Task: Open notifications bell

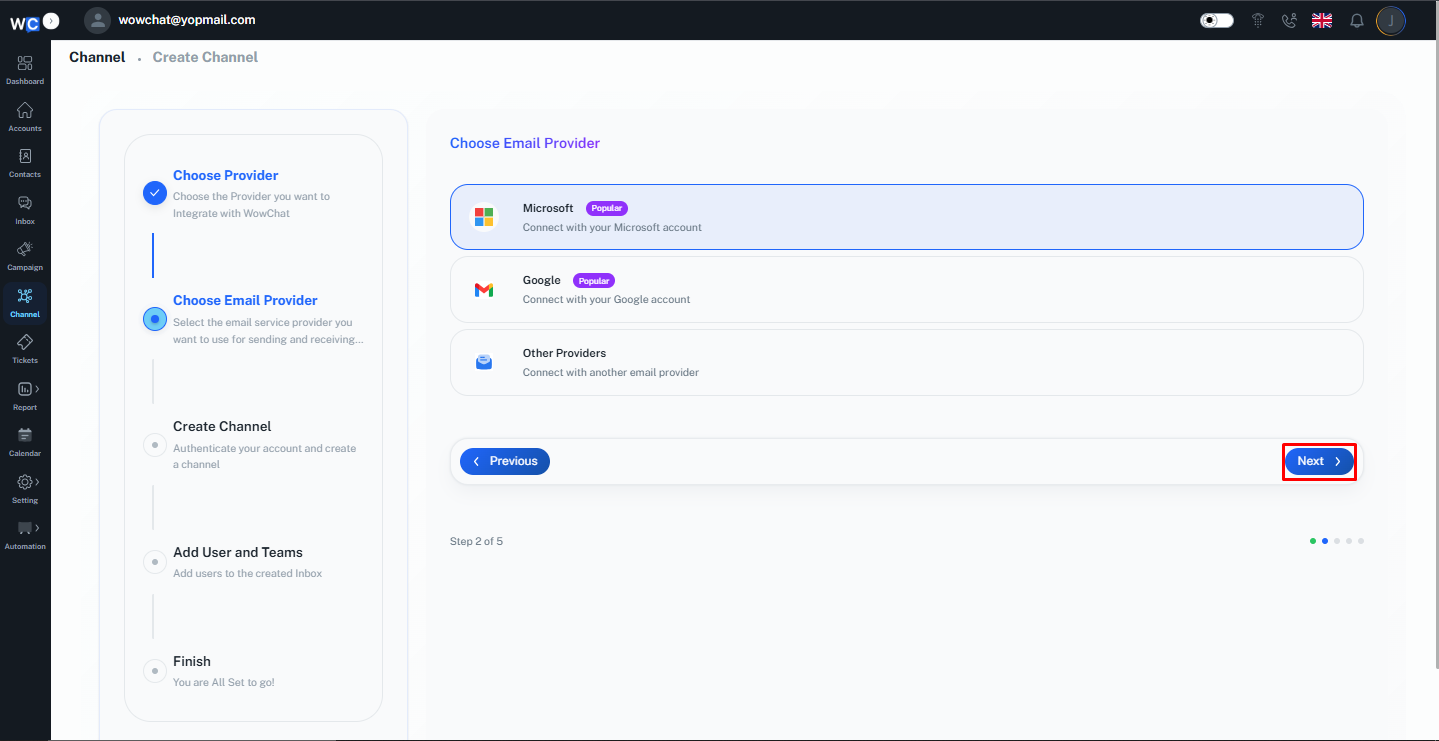Action: coord(1357,20)
